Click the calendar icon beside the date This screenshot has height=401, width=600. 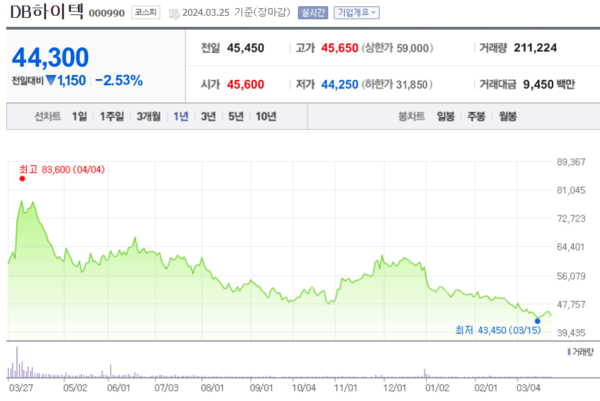176,14
